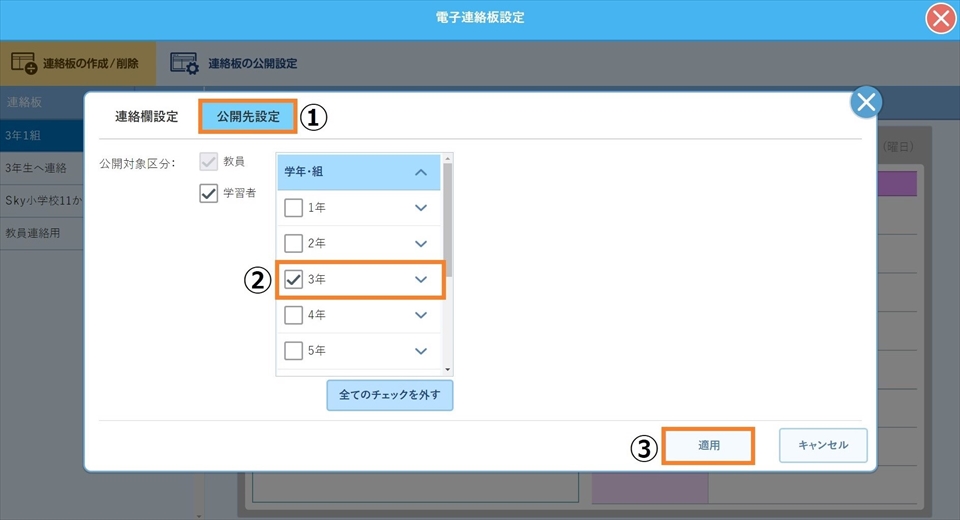Screen dimensions: 960x520
Task: Select the 公開先設定 tab
Action: tap(248, 117)
